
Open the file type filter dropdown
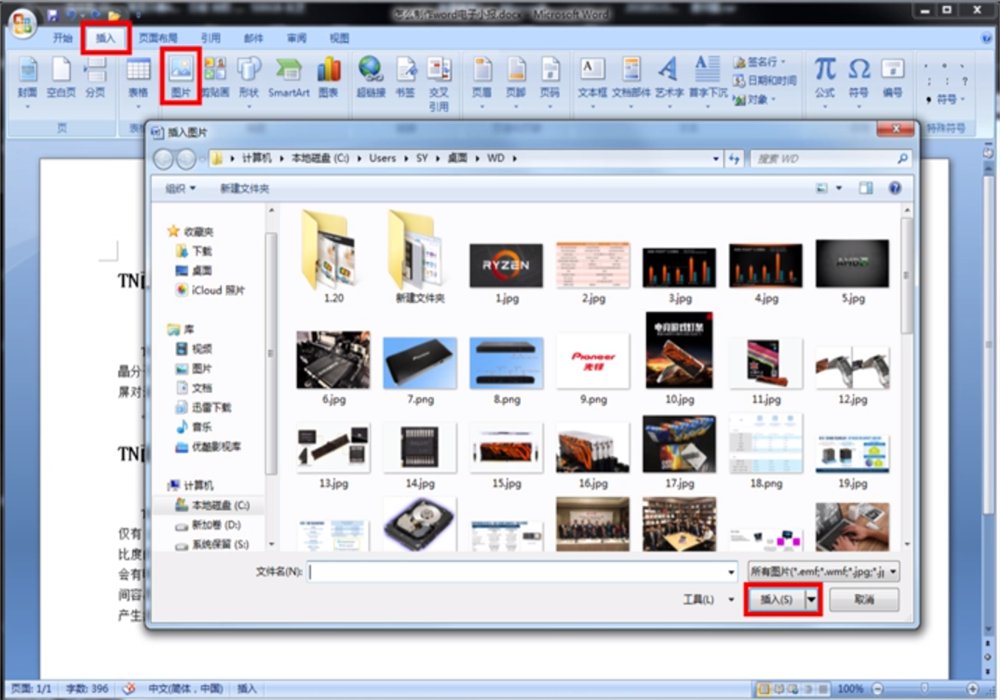coord(824,571)
